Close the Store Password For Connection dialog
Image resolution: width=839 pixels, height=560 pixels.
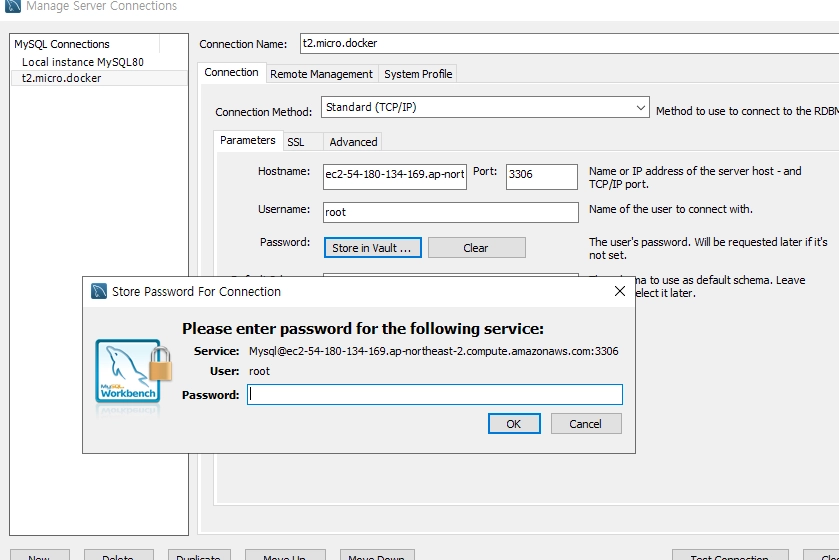pos(620,291)
